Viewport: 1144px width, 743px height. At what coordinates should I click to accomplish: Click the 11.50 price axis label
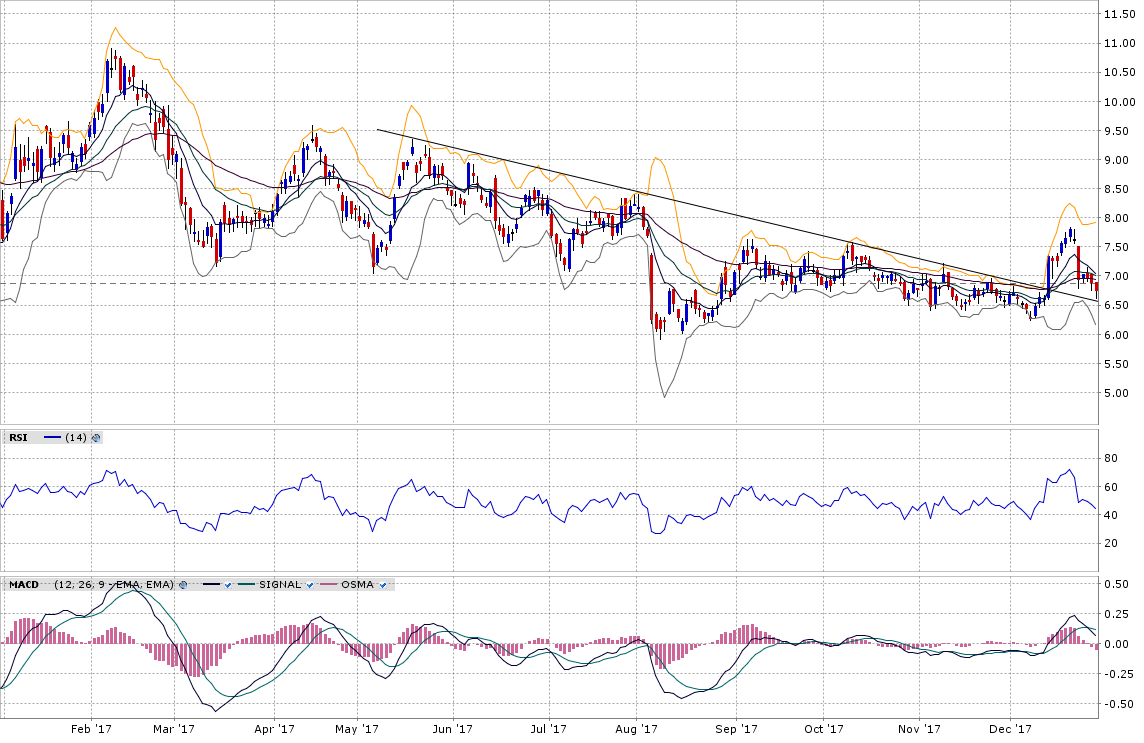[1119, 14]
